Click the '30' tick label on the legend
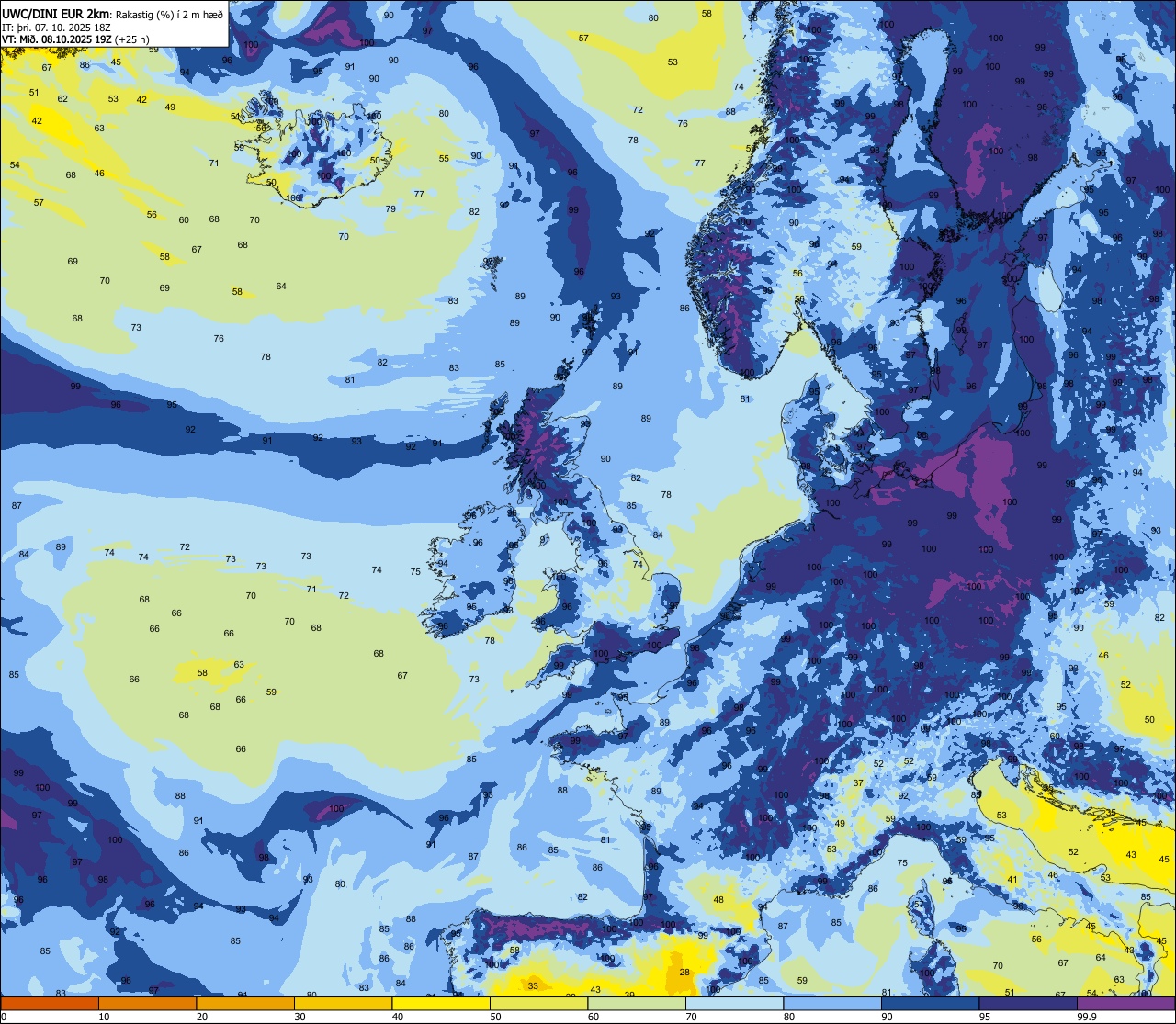This screenshot has height=1024, width=1176. pyautogui.click(x=300, y=1017)
